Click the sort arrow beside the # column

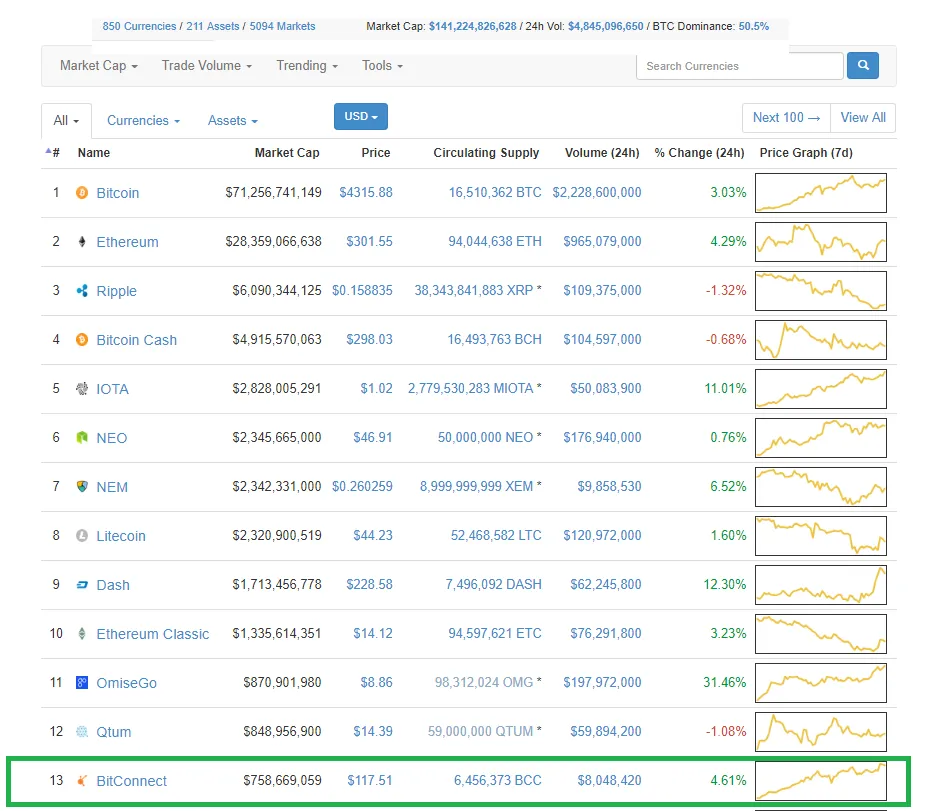point(48,151)
